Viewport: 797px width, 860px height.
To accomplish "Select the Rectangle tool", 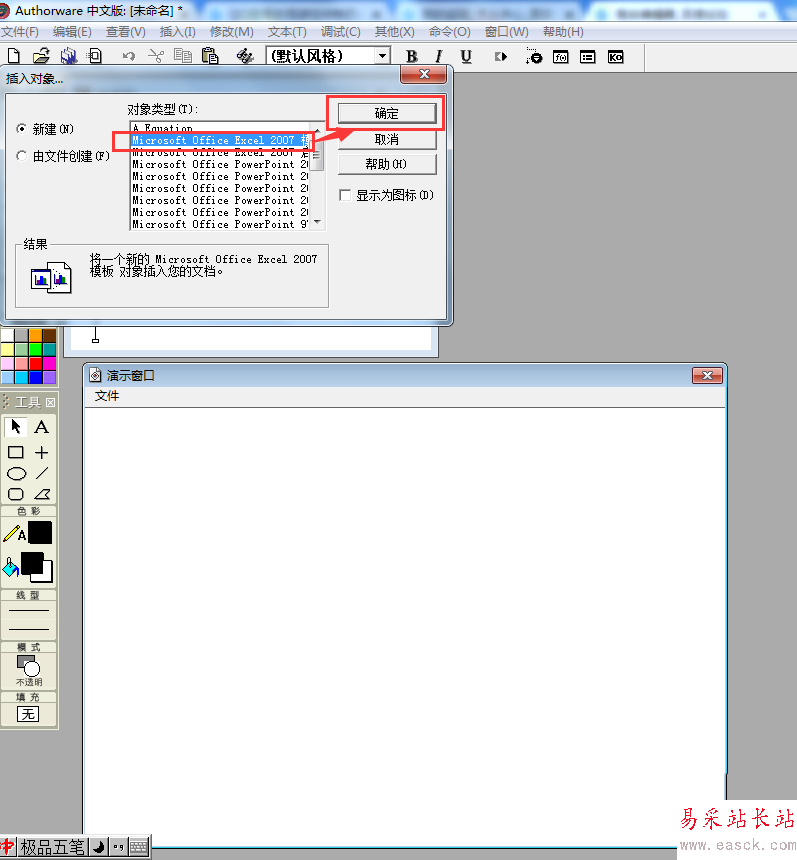I will pos(15,452).
